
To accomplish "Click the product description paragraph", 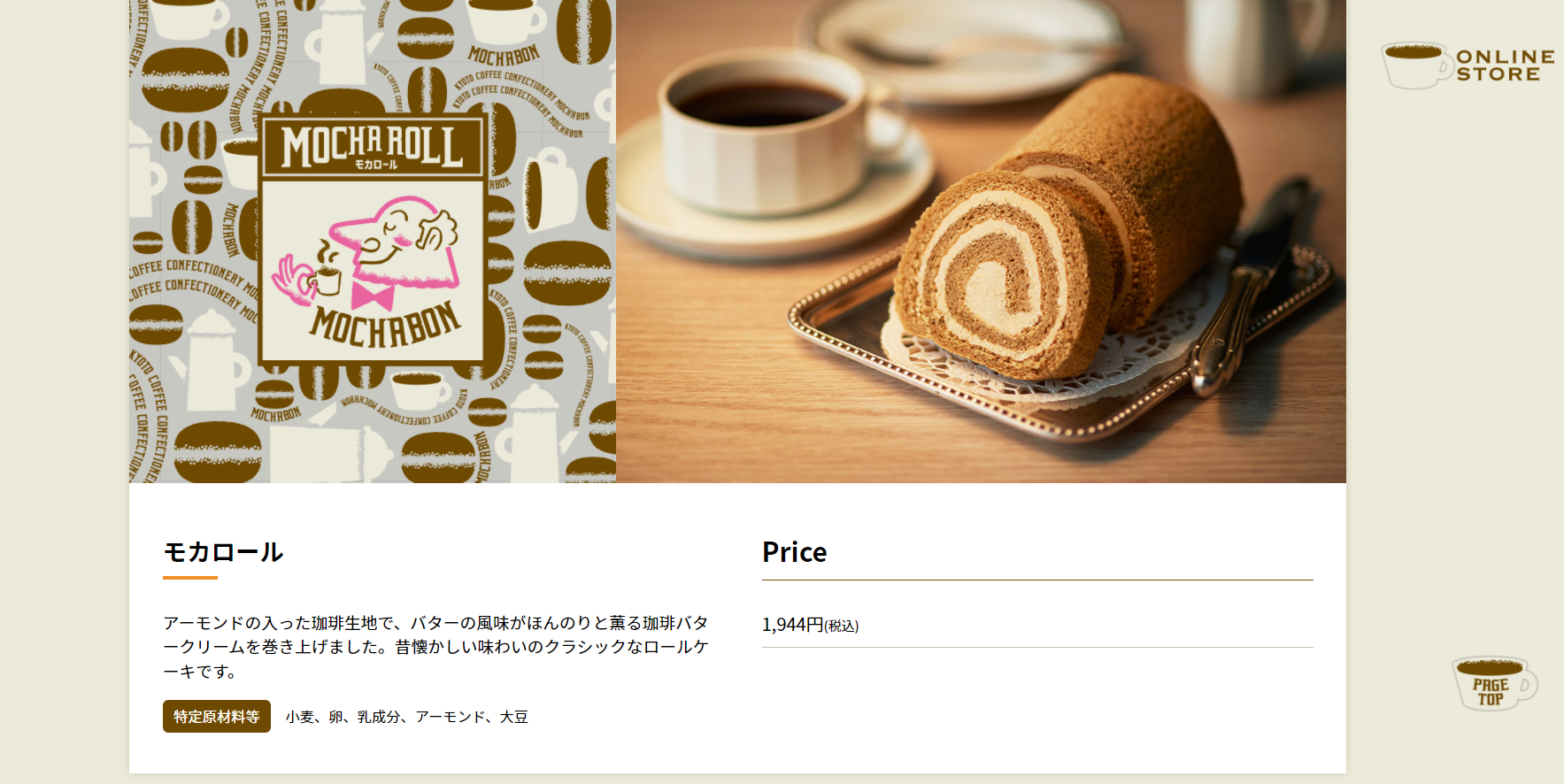I will 436,647.
